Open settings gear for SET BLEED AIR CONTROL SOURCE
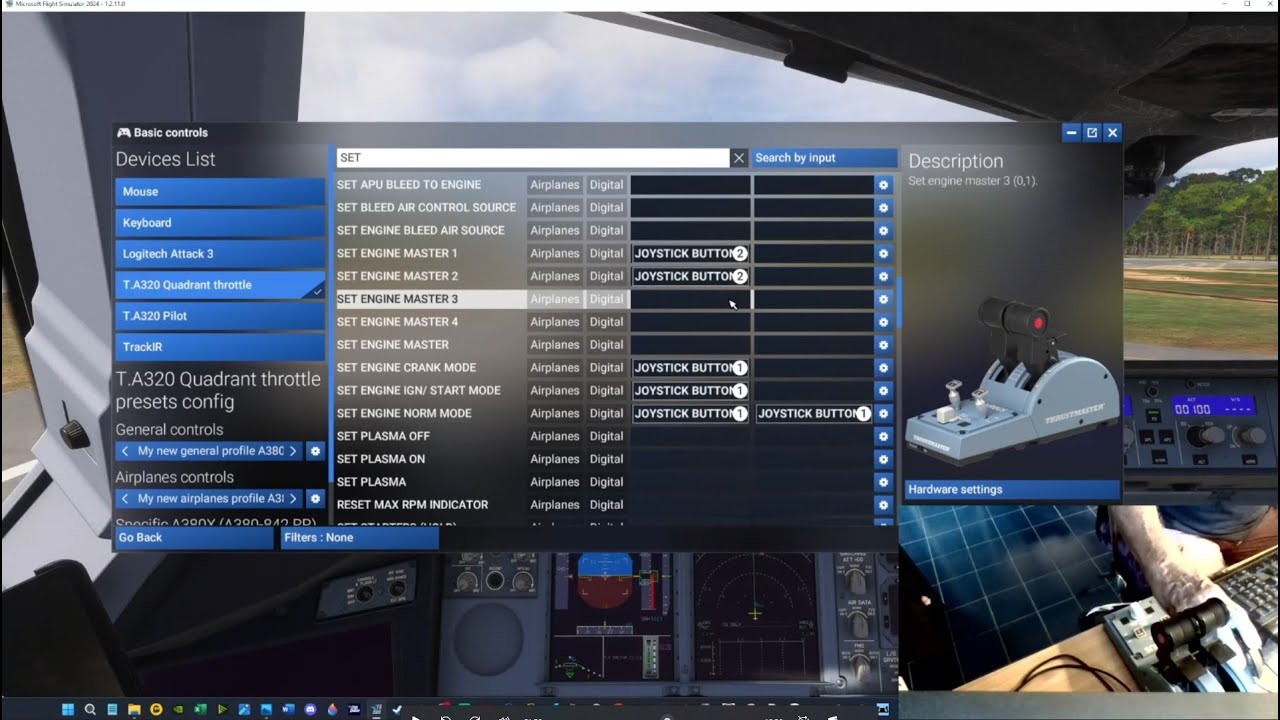Image resolution: width=1280 pixels, height=720 pixels. pos(883,208)
